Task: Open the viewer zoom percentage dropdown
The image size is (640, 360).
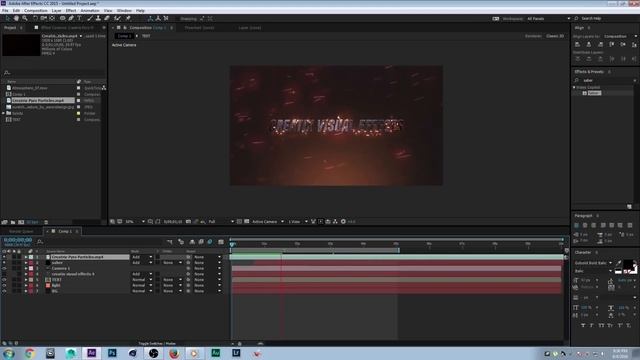Action: 135,222
